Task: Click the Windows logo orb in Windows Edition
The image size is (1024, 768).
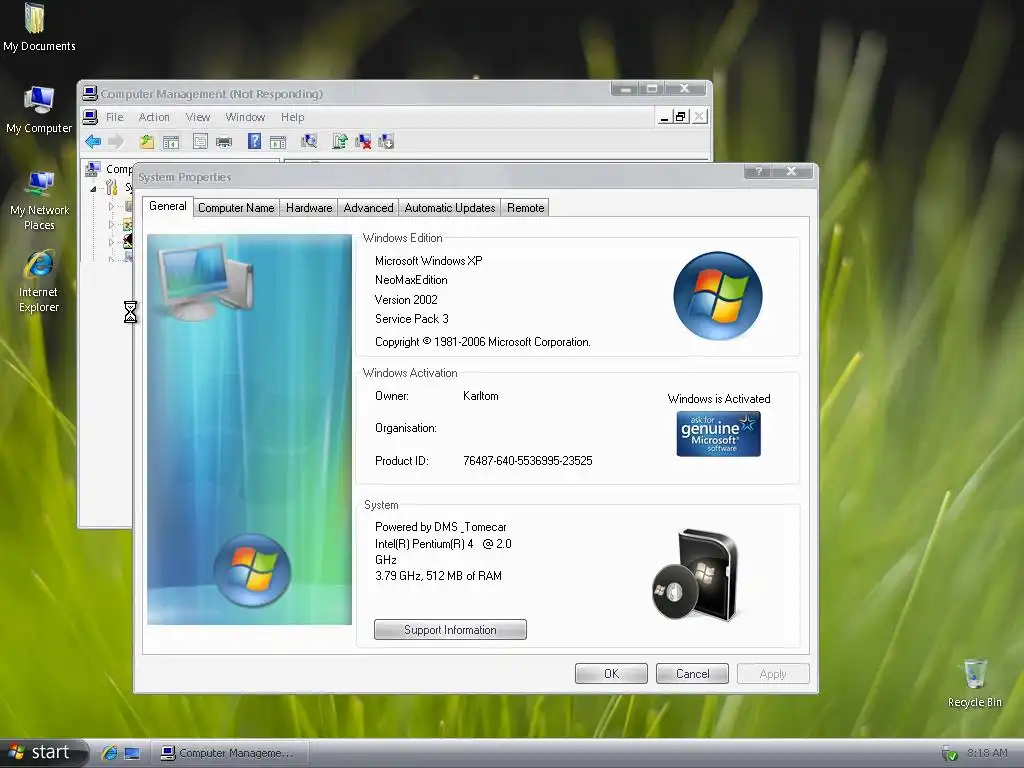Action: 718,296
